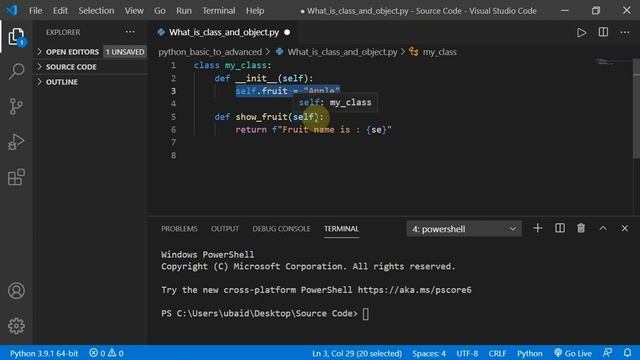640x360 pixels.
Task: Kill terminal with trash icon
Action: pyautogui.click(x=581, y=228)
